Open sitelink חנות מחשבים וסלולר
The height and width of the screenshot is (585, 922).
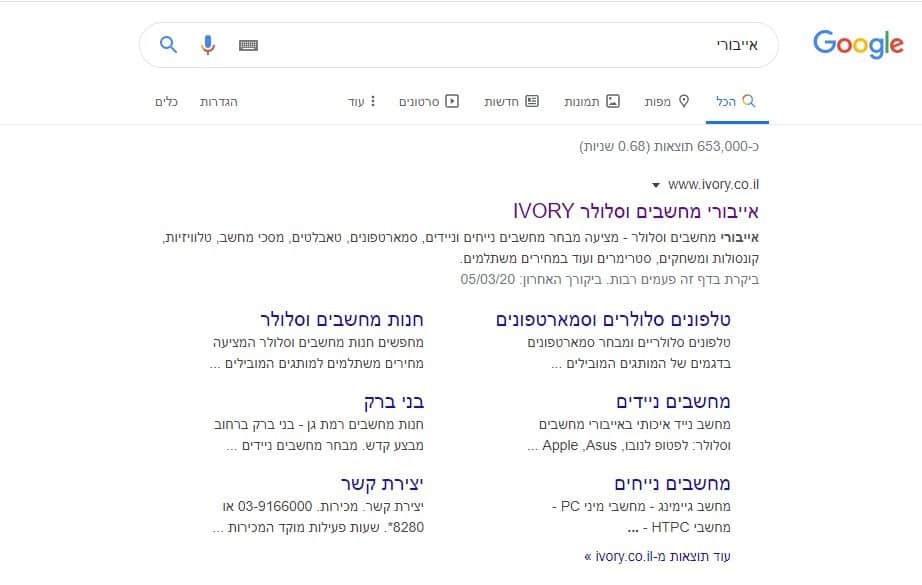[342, 319]
